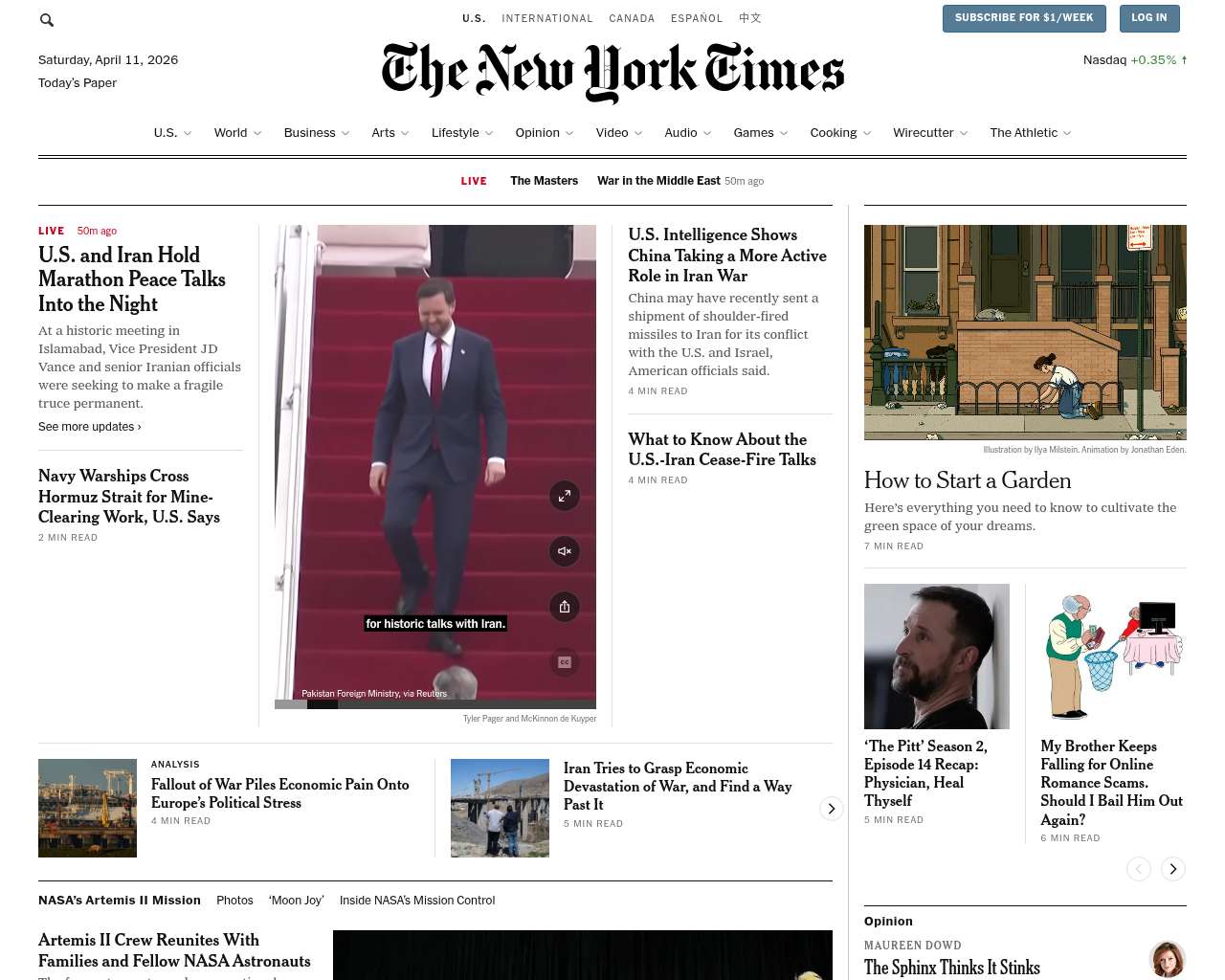This screenshot has width=1225, height=980.
Task: Read Fallout of War economic analysis headline
Action: [x=280, y=793]
